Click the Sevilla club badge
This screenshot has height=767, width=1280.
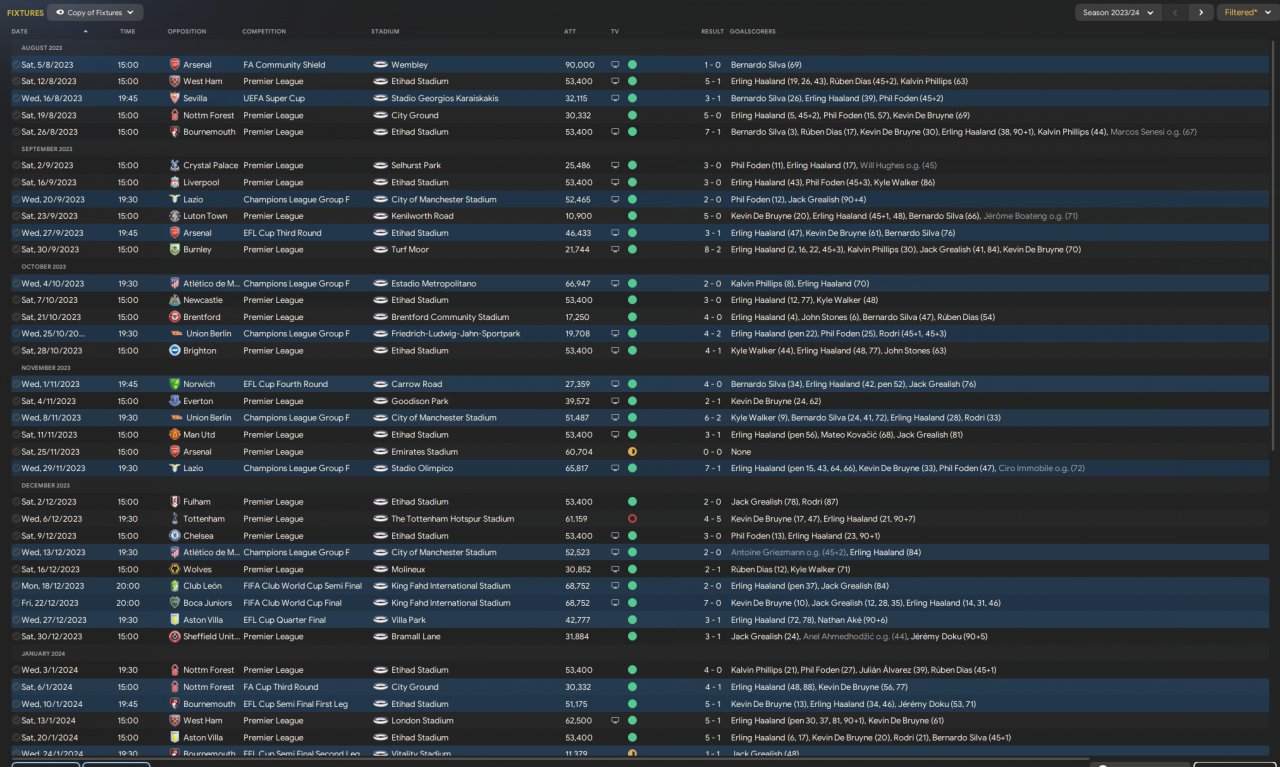176,99
